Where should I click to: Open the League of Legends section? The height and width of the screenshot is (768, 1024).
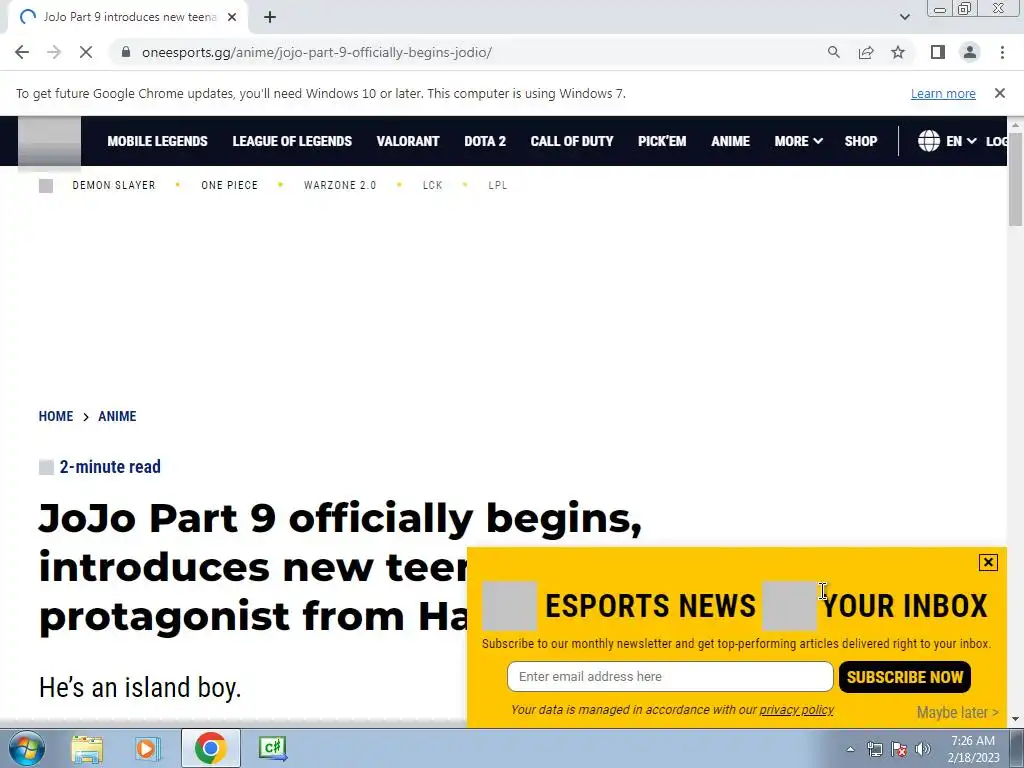pyautogui.click(x=292, y=141)
